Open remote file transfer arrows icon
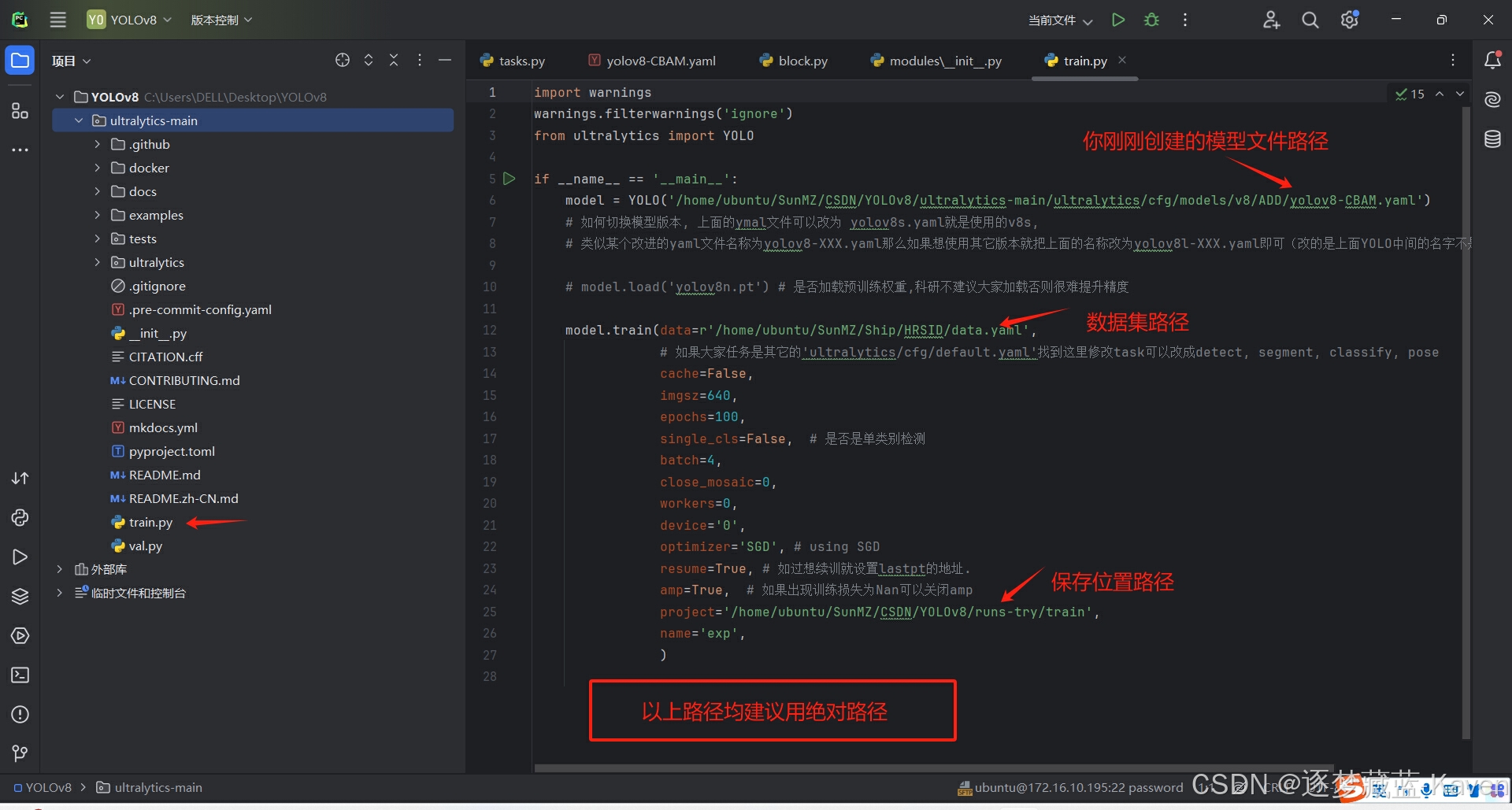The image size is (1512, 810). [x=20, y=479]
